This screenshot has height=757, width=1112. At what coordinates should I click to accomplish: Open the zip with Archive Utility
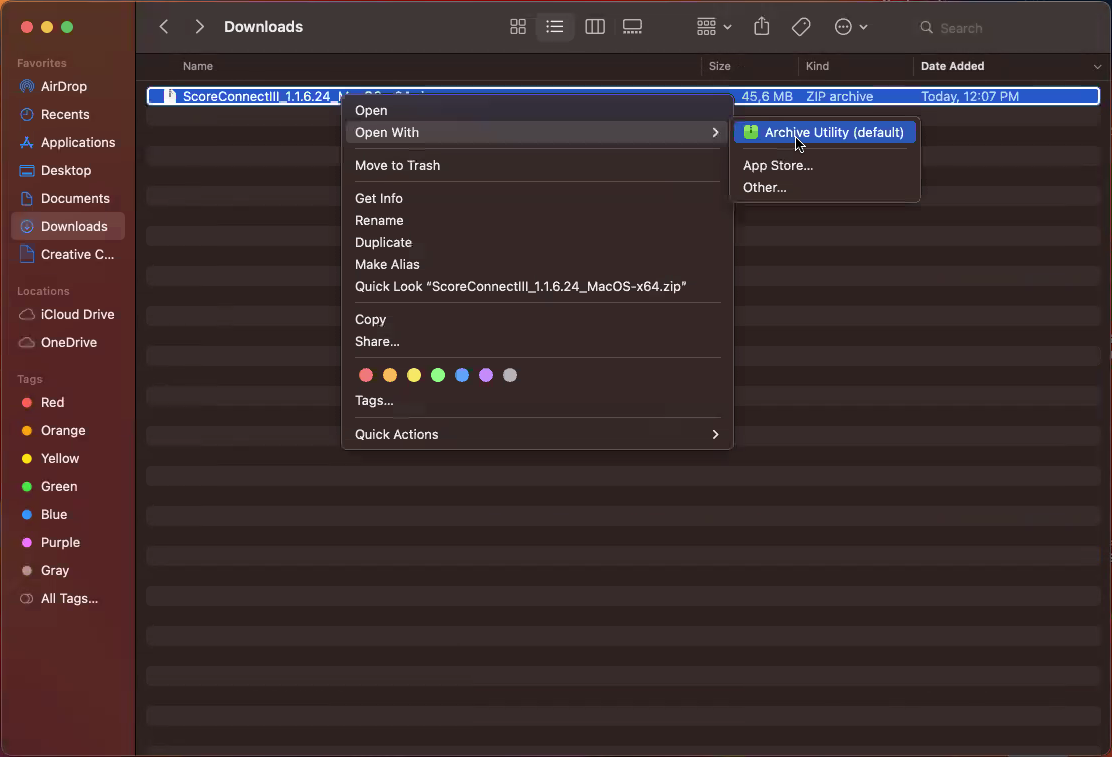tap(823, 132)
